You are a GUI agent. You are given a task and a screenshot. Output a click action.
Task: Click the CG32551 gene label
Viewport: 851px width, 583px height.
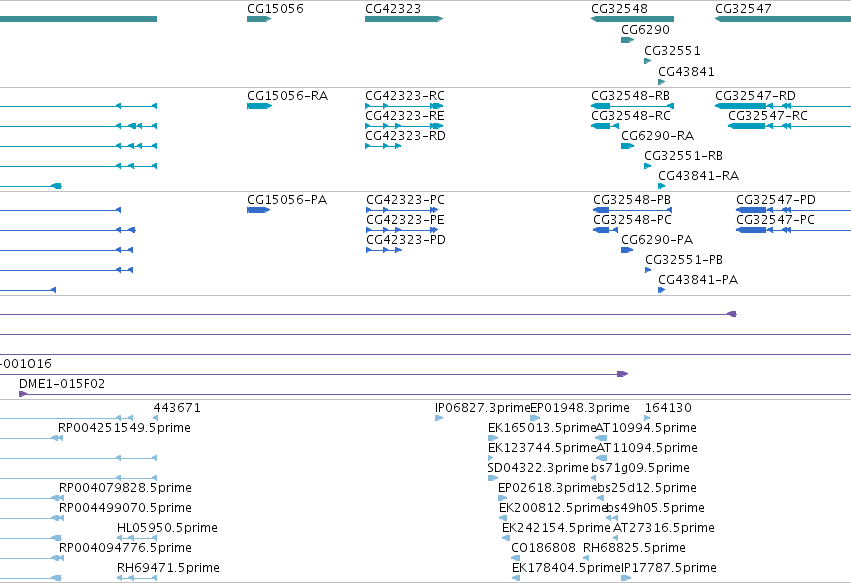[672, 51]
